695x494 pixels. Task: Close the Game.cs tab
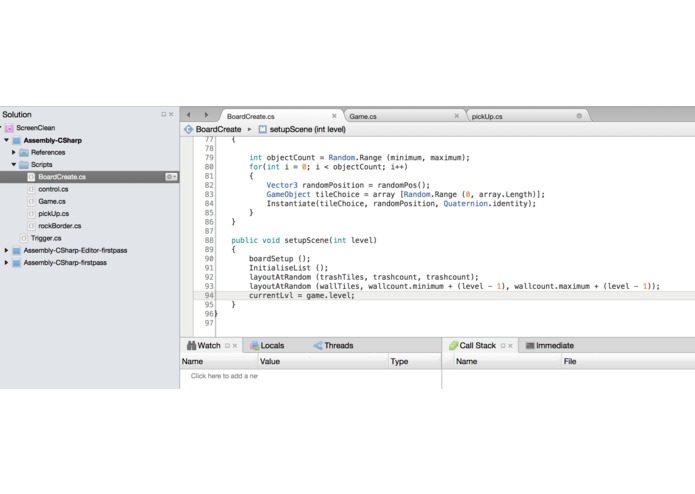click(x=457, y=116)
